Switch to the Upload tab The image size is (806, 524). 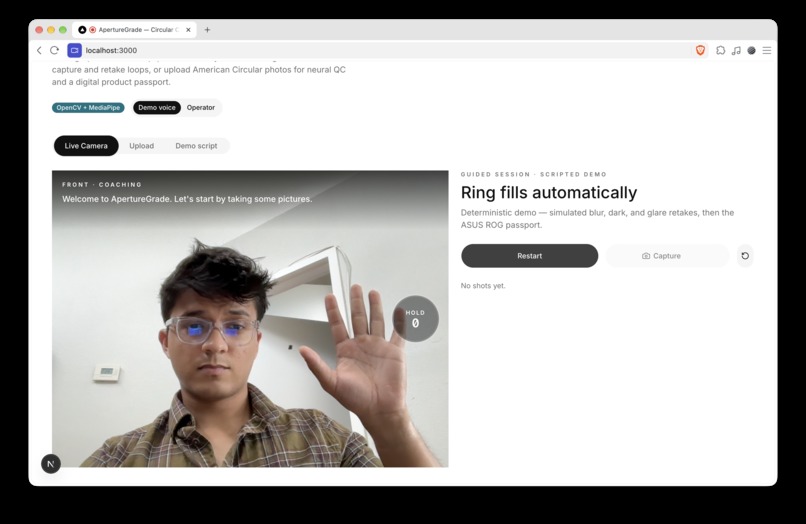141,146
